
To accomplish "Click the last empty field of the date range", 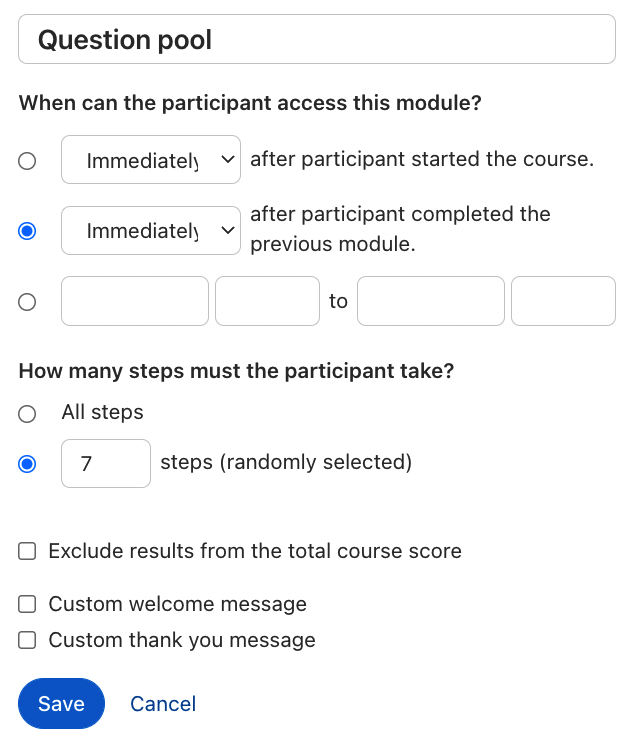I will click(563, 301).
